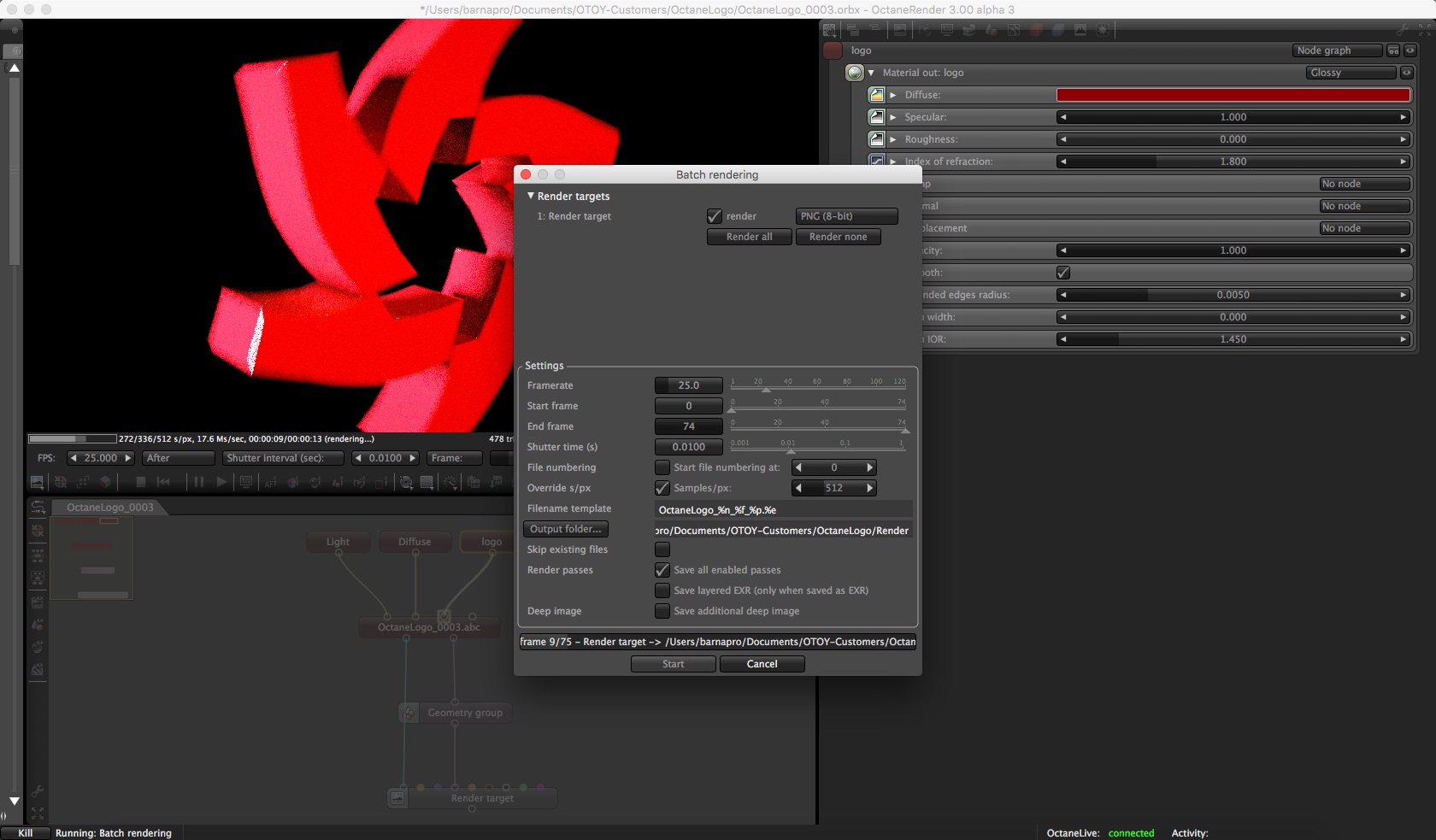The image size is (1436, 840).
Task: Click the End frame value field
Action: click(689, 426)
